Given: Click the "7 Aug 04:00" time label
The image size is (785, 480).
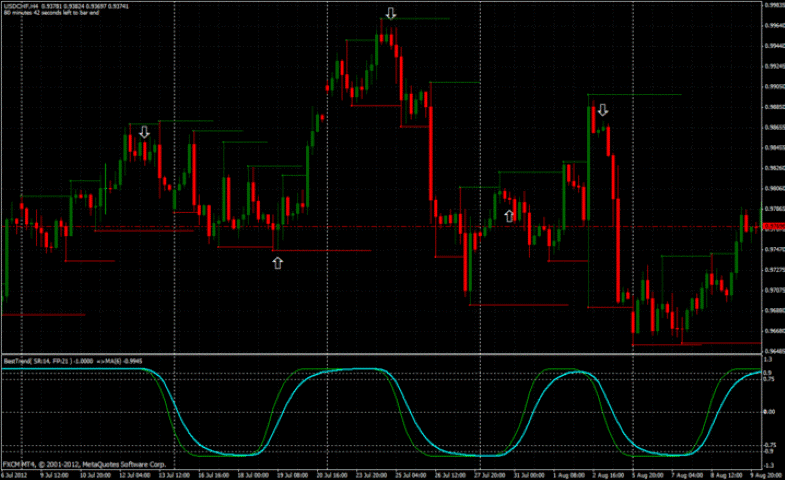Looking at the screenshot, I should pyautogui.click(x=687, y=475).
